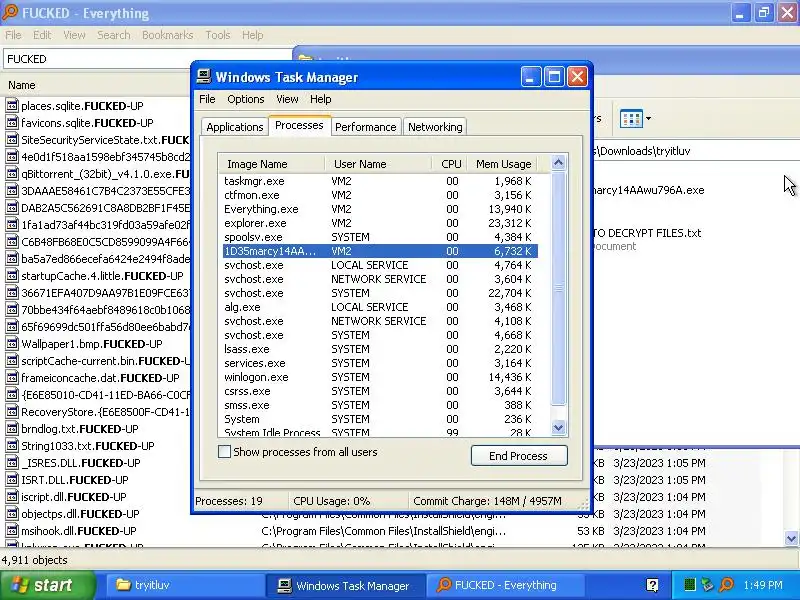This screenshot has width=800, height=600.
Task: Click file icon of startupCache.4.little.FUCKED-UP
Action: point(12,276)
